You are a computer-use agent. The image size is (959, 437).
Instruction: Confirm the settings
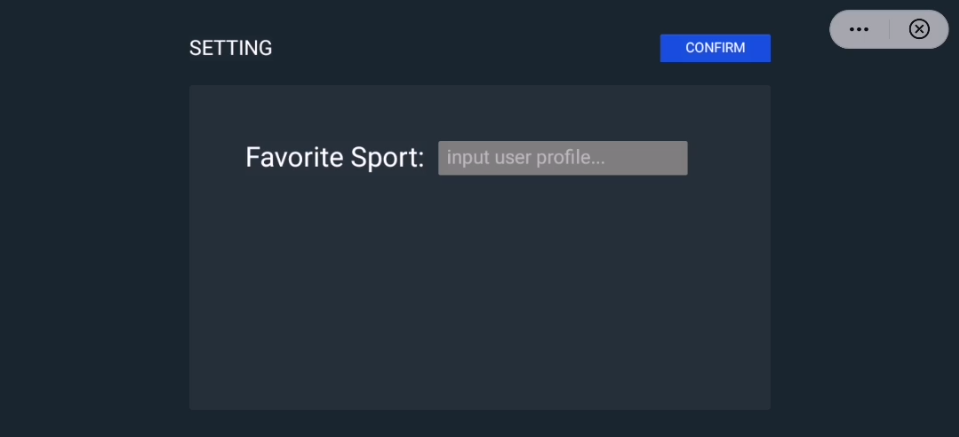coord(715,48)
